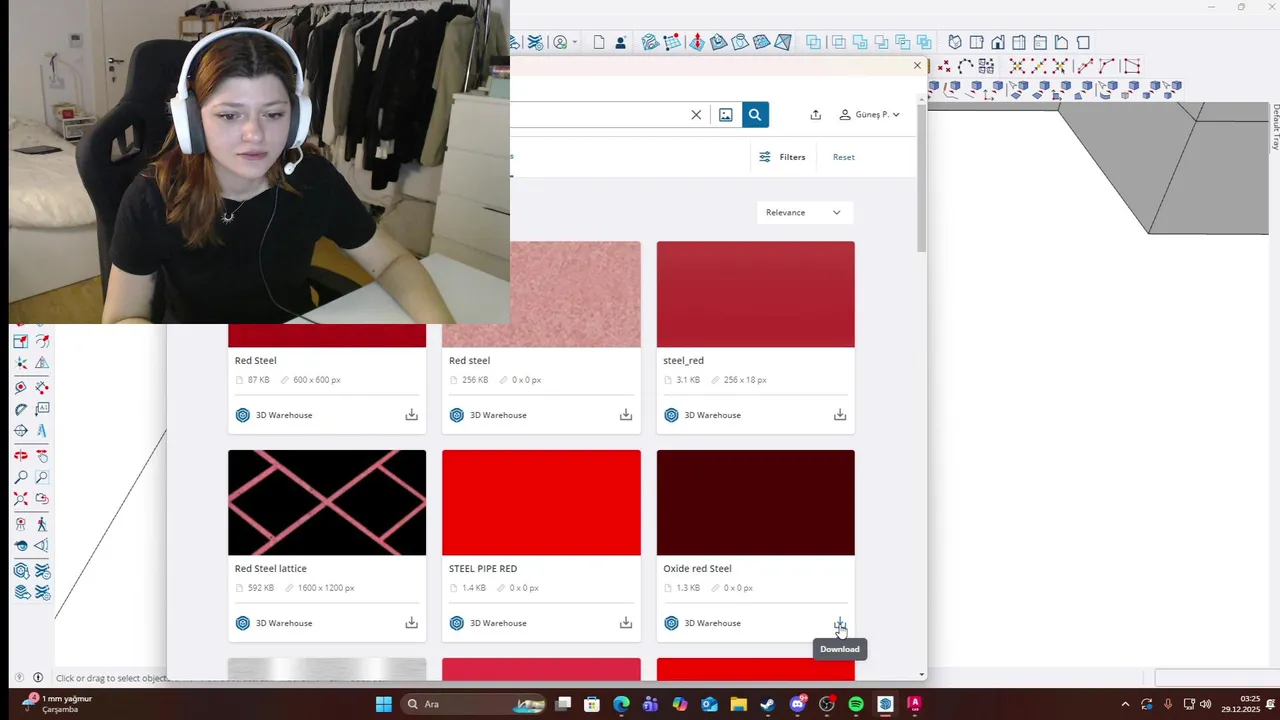Open the Windows Start menu

coord(383,704)
